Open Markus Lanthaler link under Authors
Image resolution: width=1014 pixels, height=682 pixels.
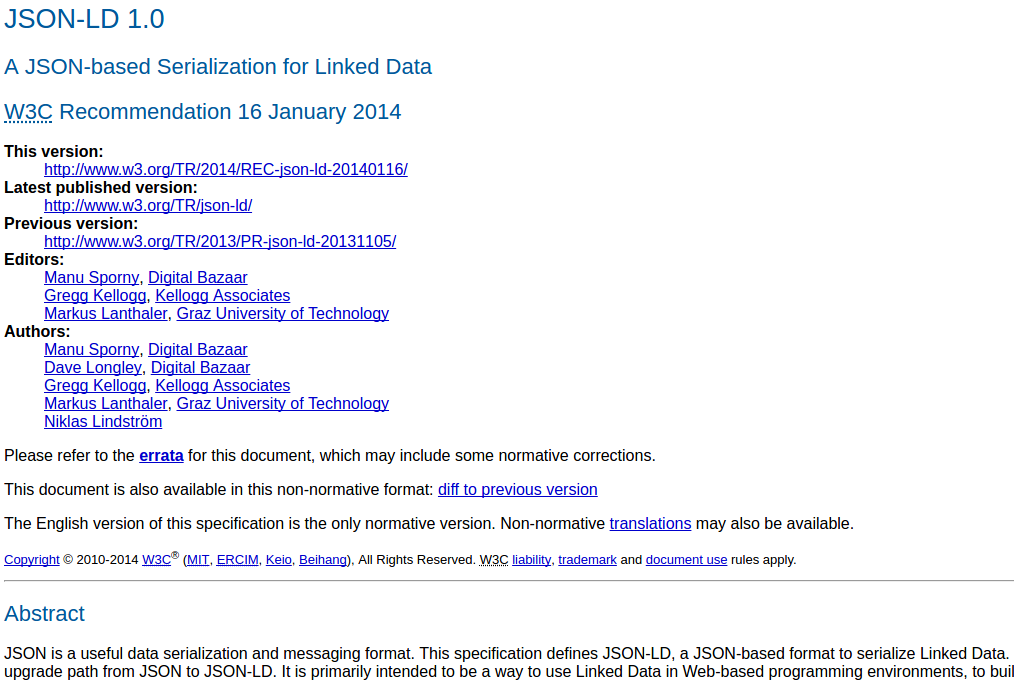click(105, 404)
